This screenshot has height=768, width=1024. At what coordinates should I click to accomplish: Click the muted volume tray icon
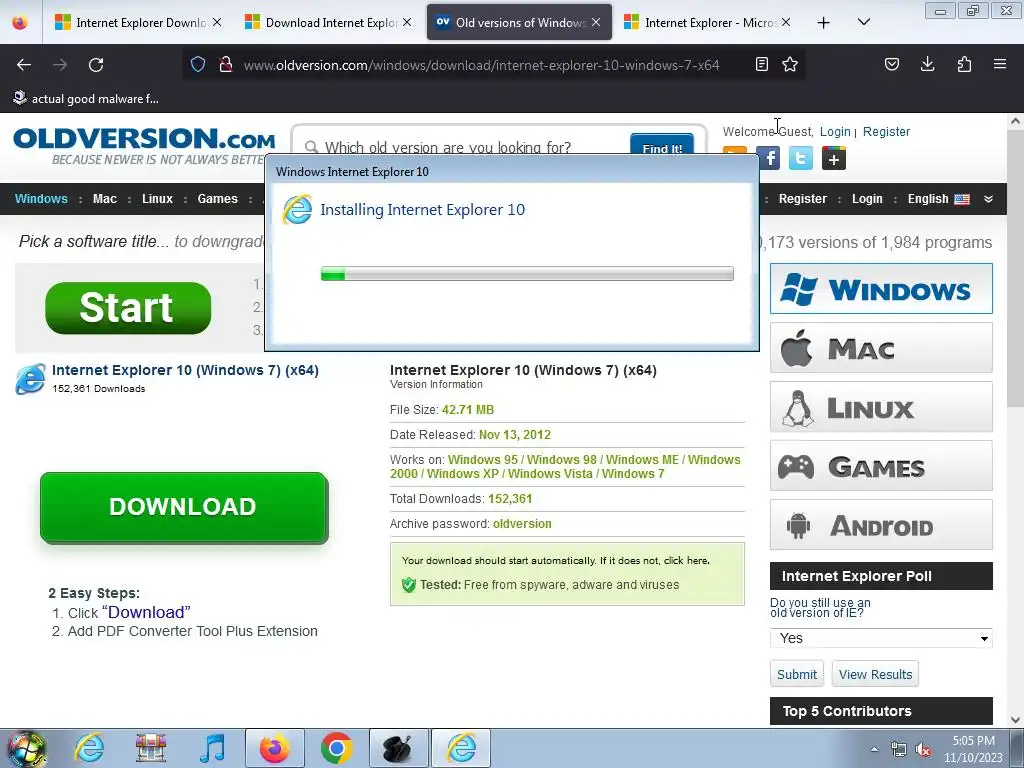click(923, 749)
